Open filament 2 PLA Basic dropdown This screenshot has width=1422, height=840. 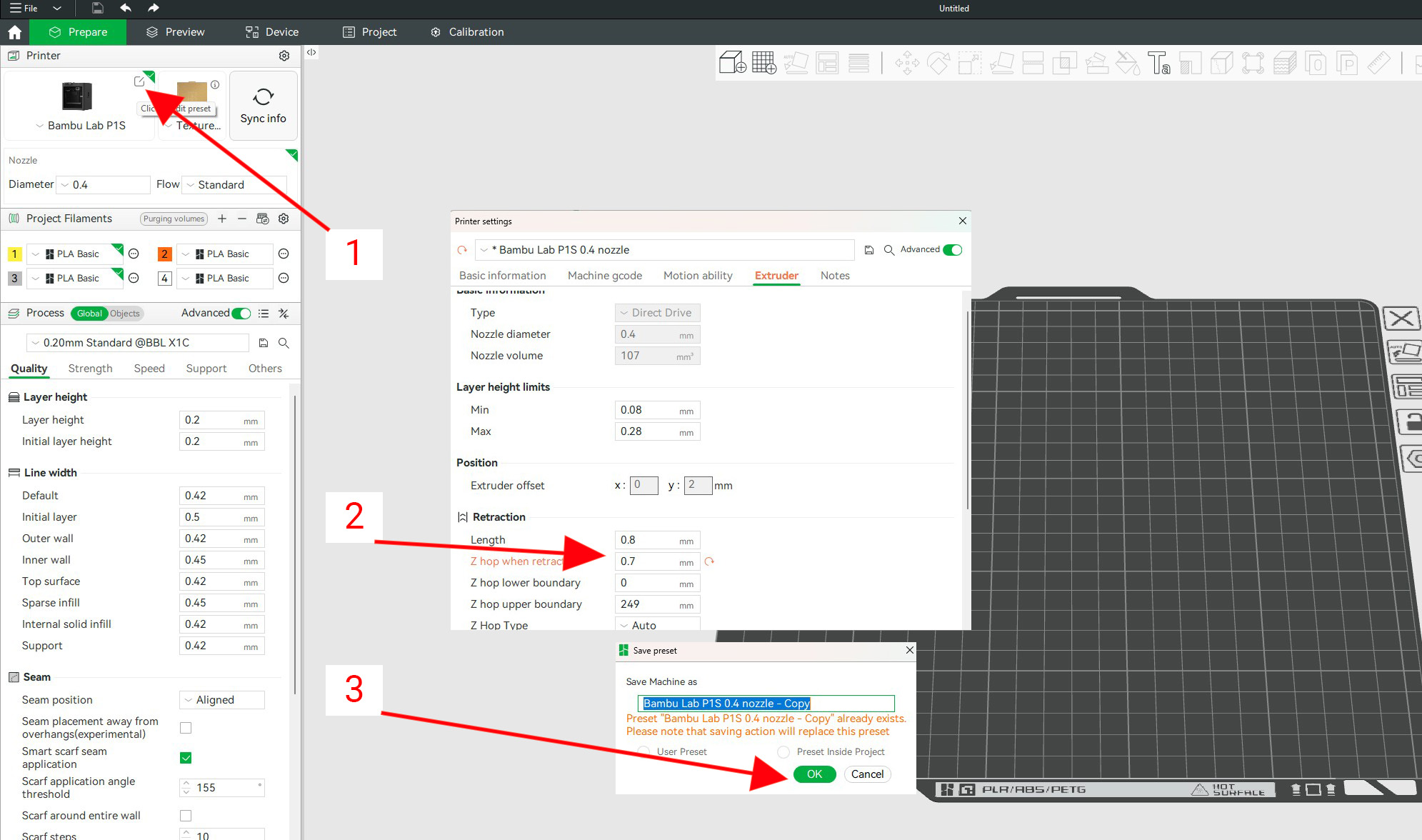tap(225, 254)
